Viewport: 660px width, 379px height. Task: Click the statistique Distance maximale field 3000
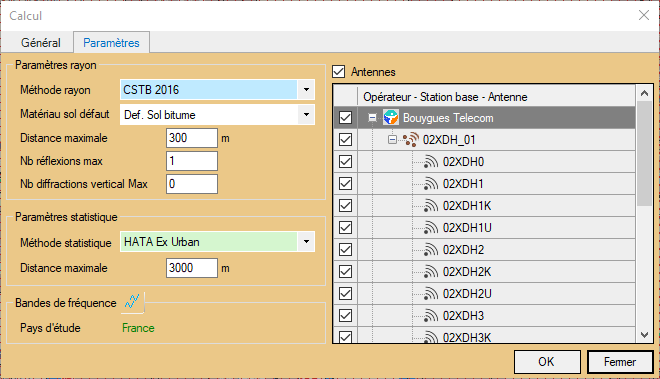[192, 268]
